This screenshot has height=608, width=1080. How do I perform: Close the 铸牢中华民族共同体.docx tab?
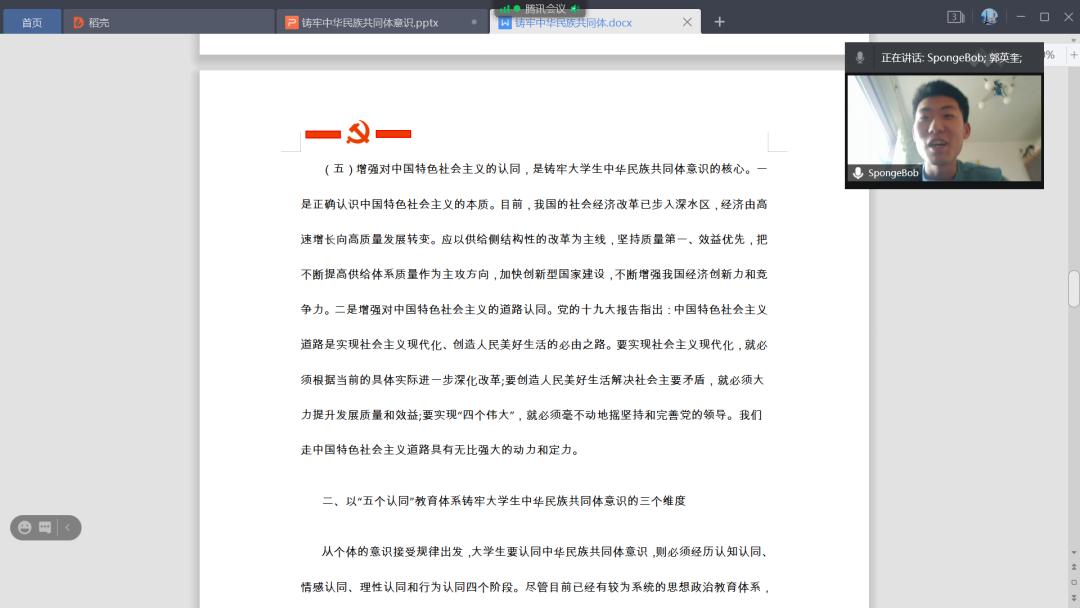[687, 22]
